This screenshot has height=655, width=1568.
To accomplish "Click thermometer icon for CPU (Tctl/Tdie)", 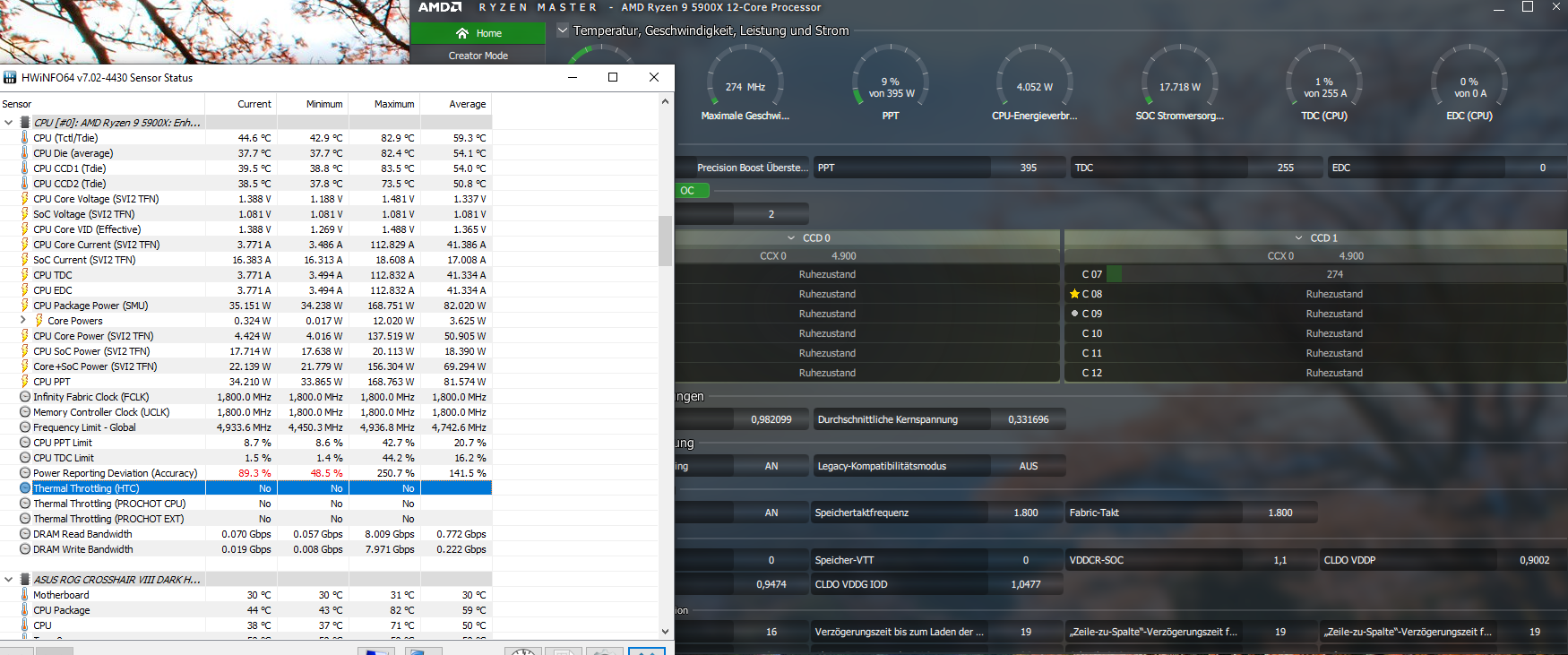I will [x=24, y=138].
